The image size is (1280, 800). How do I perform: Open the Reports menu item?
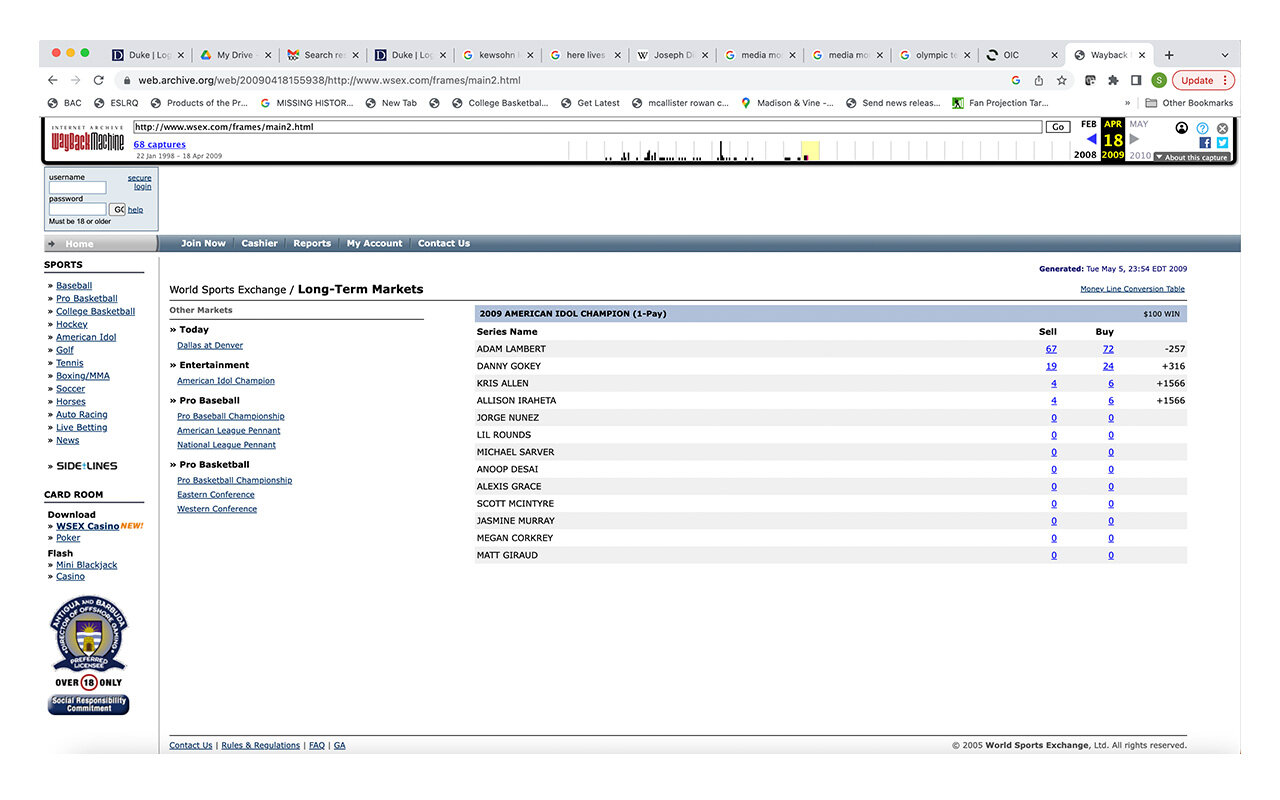pos(312,243)
